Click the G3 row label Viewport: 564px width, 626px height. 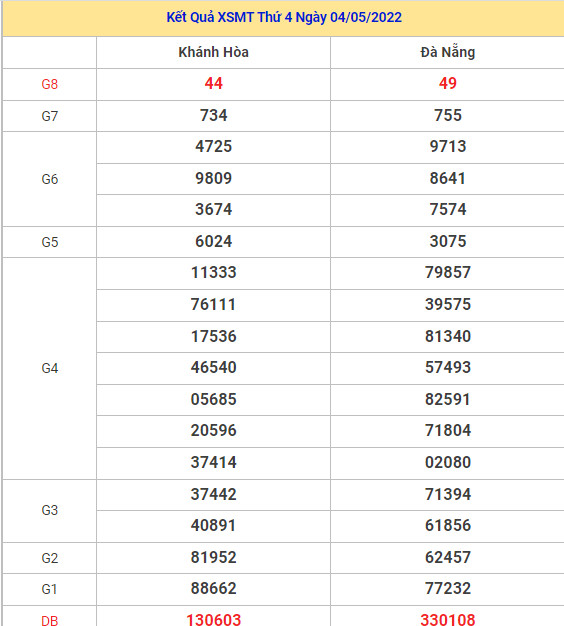pos(50,511)
